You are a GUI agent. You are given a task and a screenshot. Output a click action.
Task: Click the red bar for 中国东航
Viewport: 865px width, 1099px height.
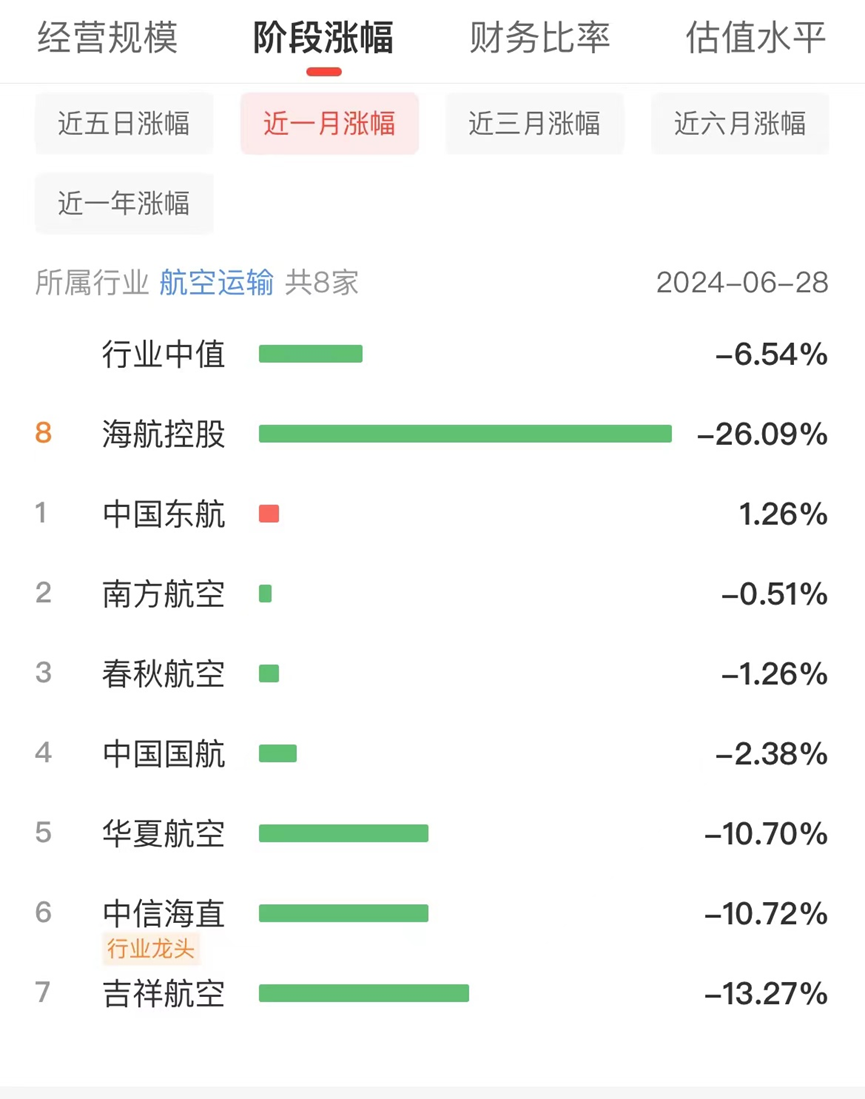coord(269,514)
